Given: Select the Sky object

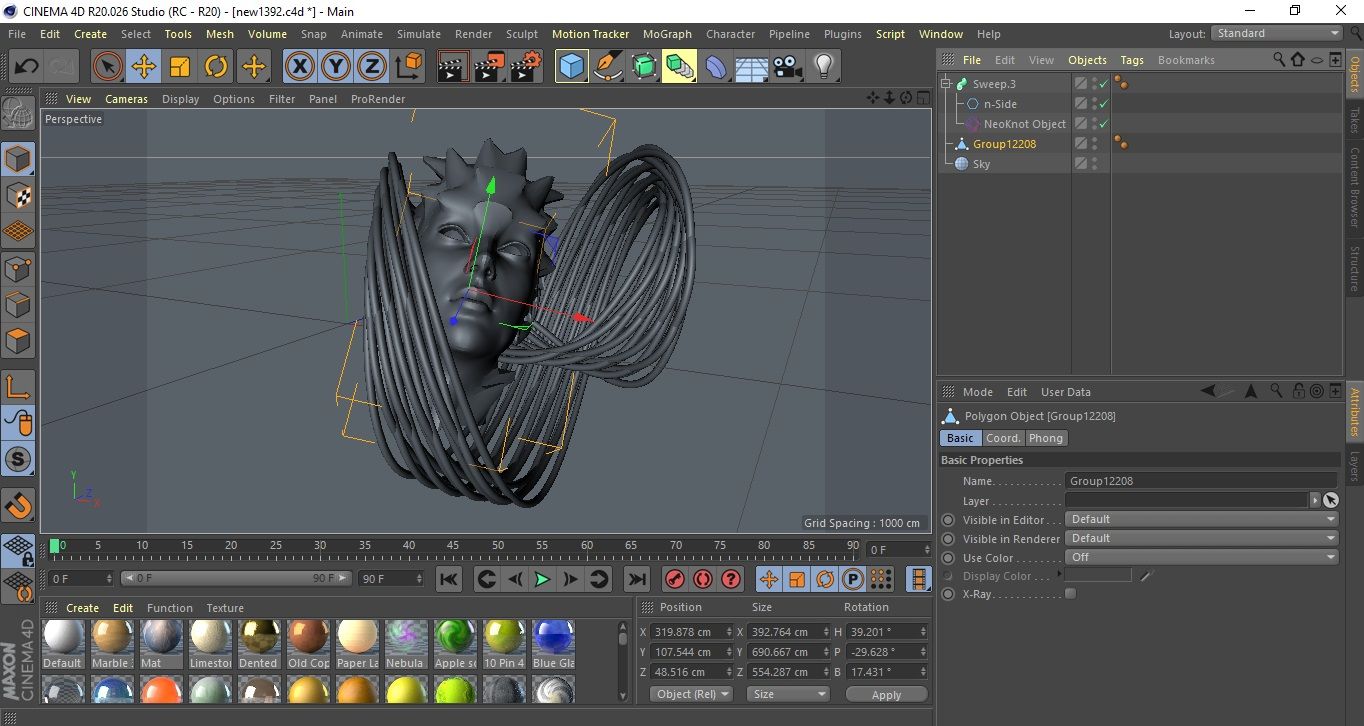Looking at the screenshot, I should (981, 164).
